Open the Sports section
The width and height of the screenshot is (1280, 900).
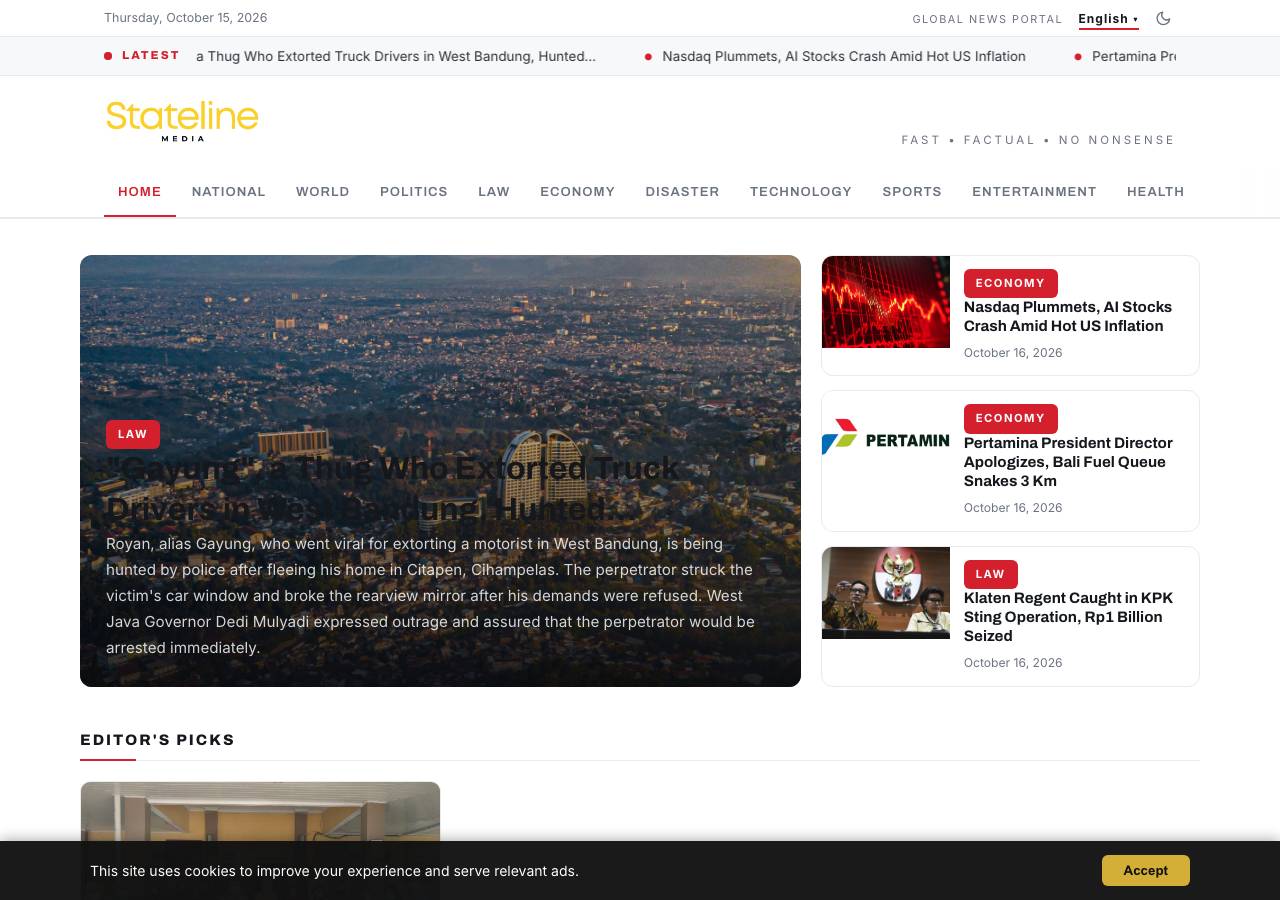point(912,191)
